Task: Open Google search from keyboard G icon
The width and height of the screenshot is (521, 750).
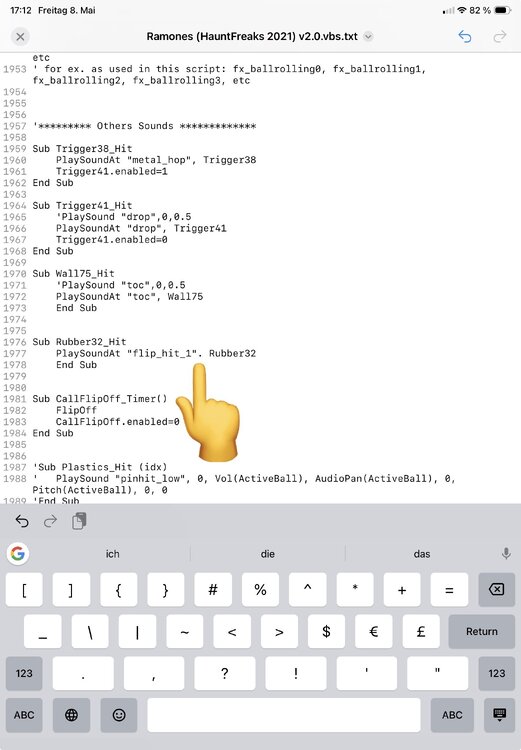Action: click(18, 554)
